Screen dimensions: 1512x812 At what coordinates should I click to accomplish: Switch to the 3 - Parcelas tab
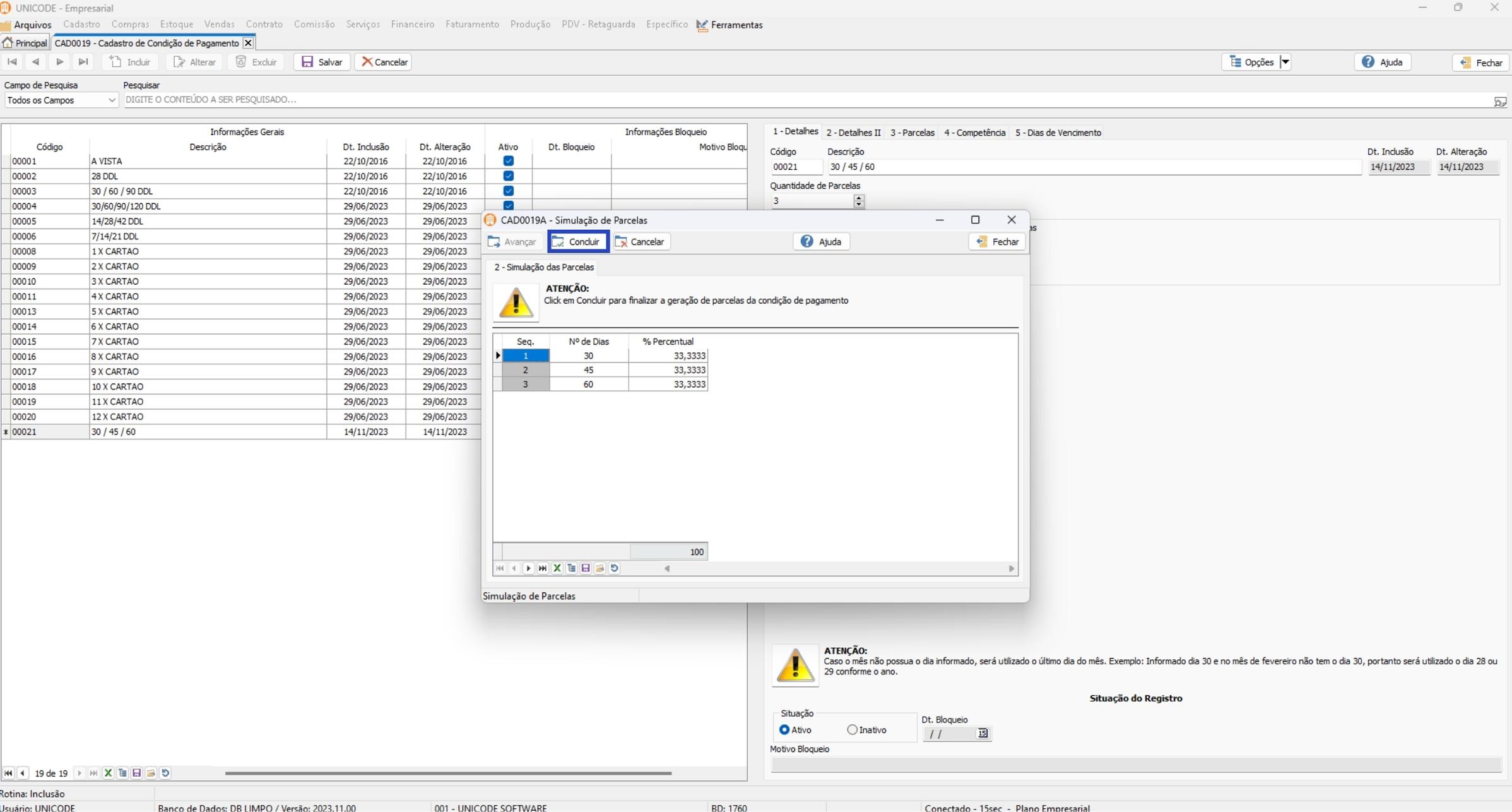pyautogui.click(x=912, y=133)
